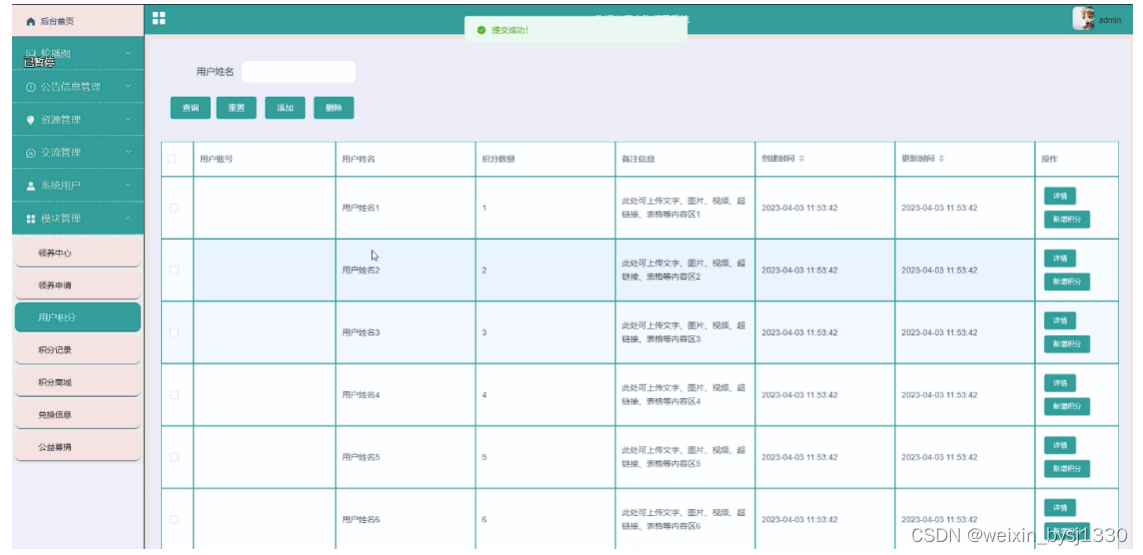The image size is (1143, 555).
Task: Click the 操作 column header
Action: (1049, 159)
